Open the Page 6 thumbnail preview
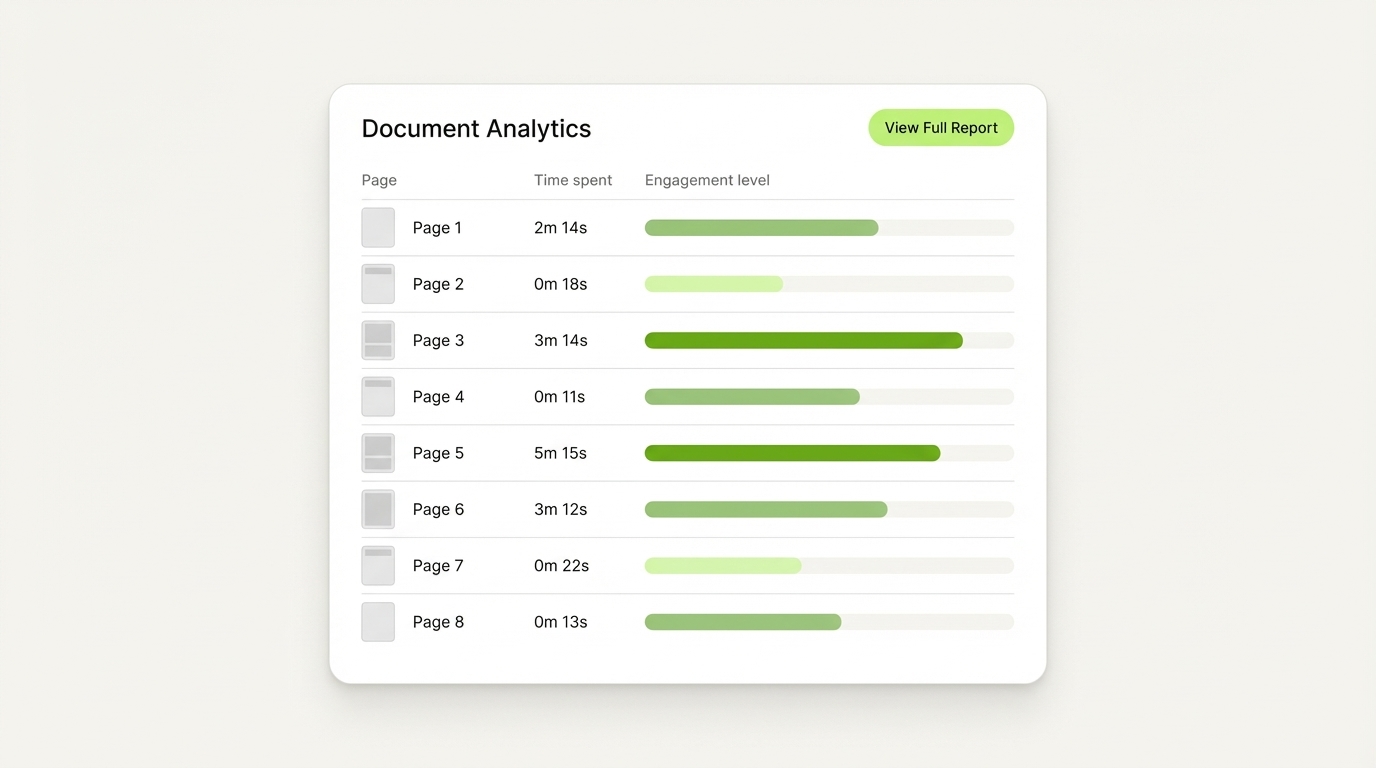Viewport: 1376px width, 768px height. [378, 509]
